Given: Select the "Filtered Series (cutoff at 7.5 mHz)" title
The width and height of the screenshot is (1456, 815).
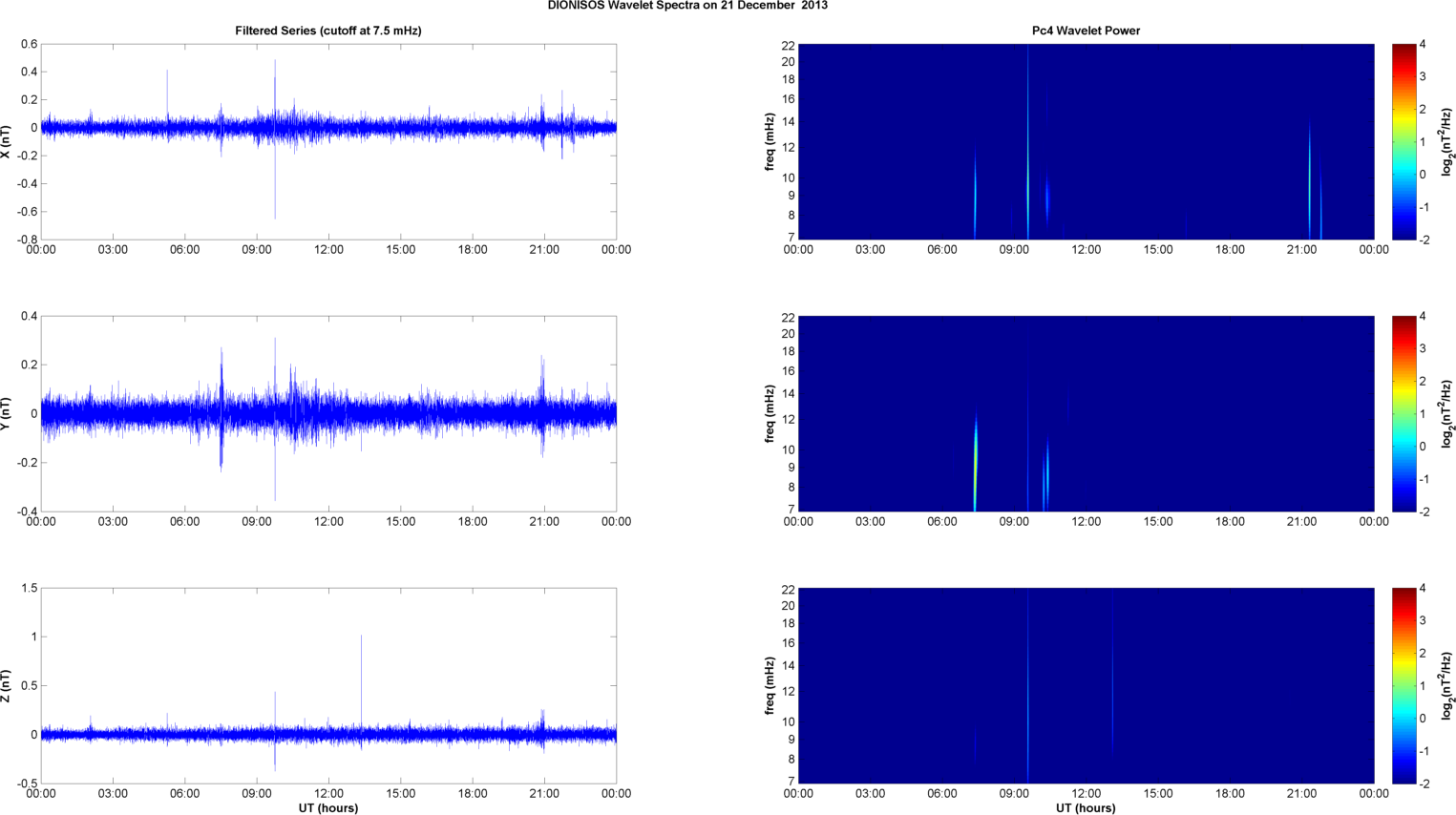Looking at the screenshot, I should tap(328, 31).
